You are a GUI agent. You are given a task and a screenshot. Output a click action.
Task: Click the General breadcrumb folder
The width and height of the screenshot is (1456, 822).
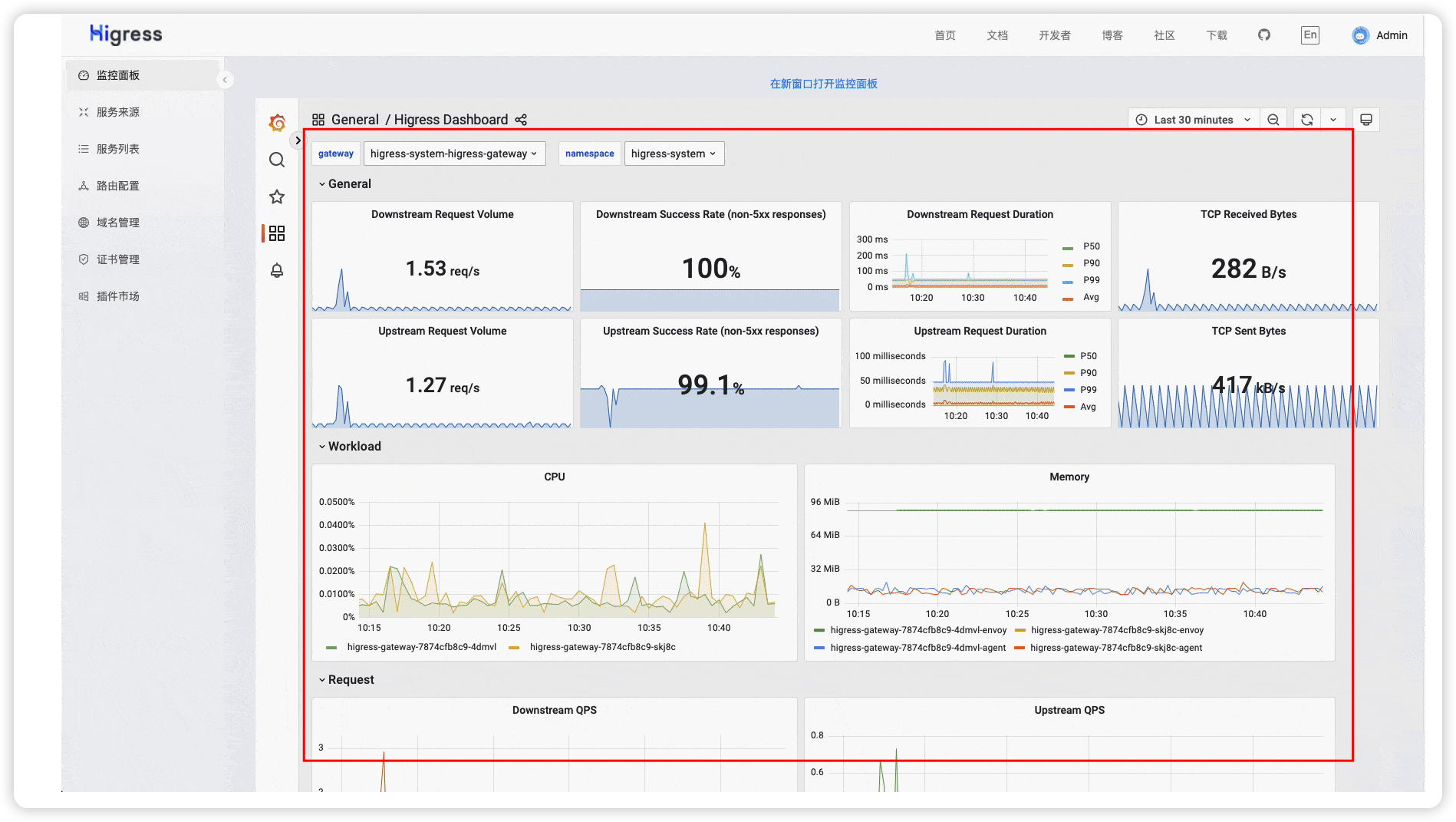pos(355,120)
